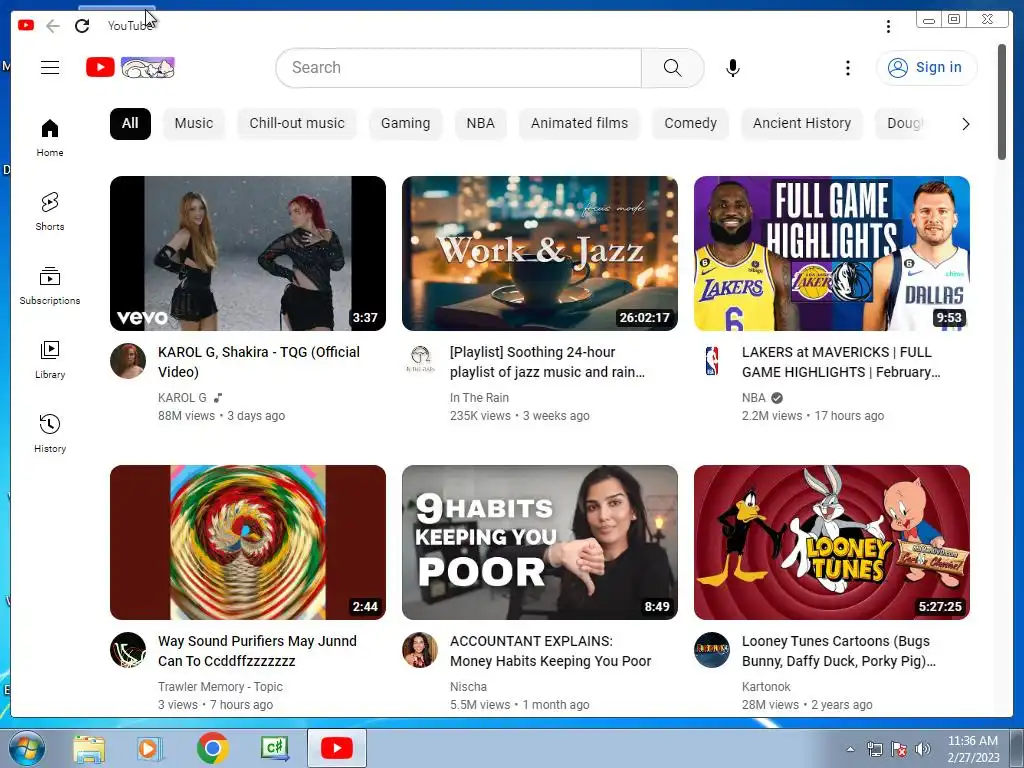Click the Search input field
The width and height of the screenshot is (1024, 768).
point(458,67)
